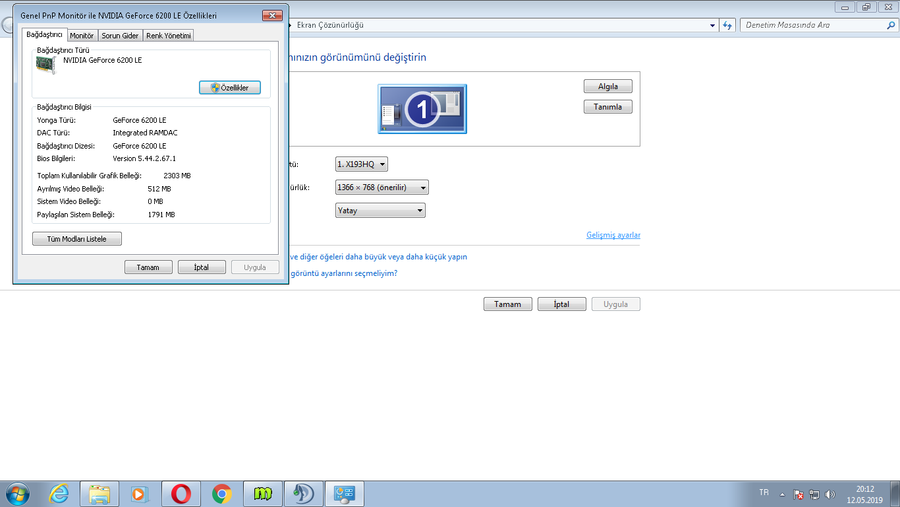
Task: Launch Internet Explorer from taskbar
Action: point(59,494)
